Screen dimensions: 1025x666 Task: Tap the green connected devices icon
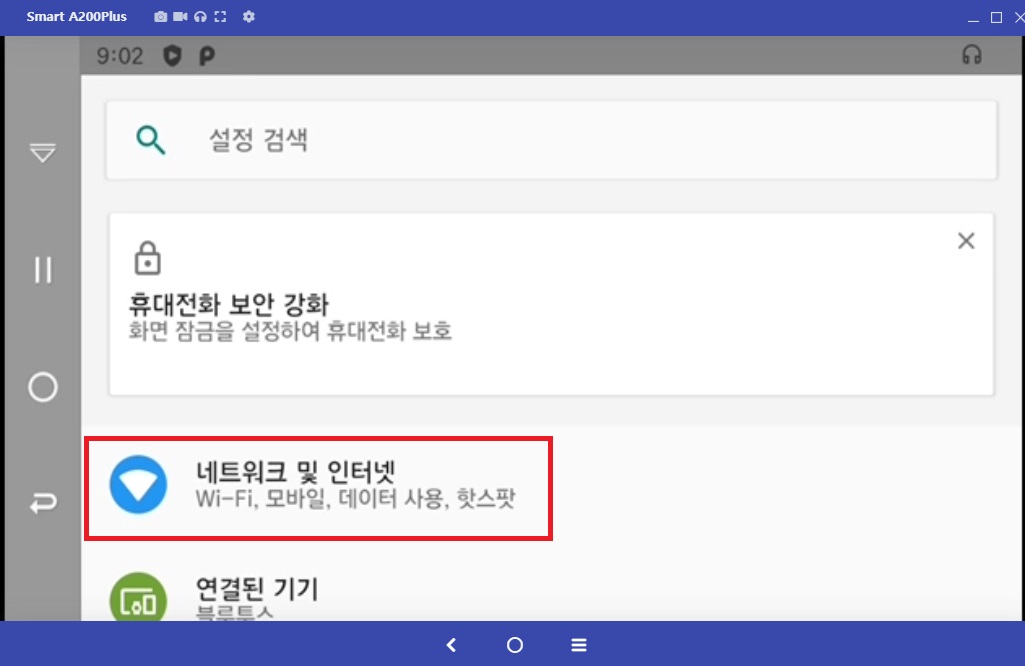click(x=138, y=597)
